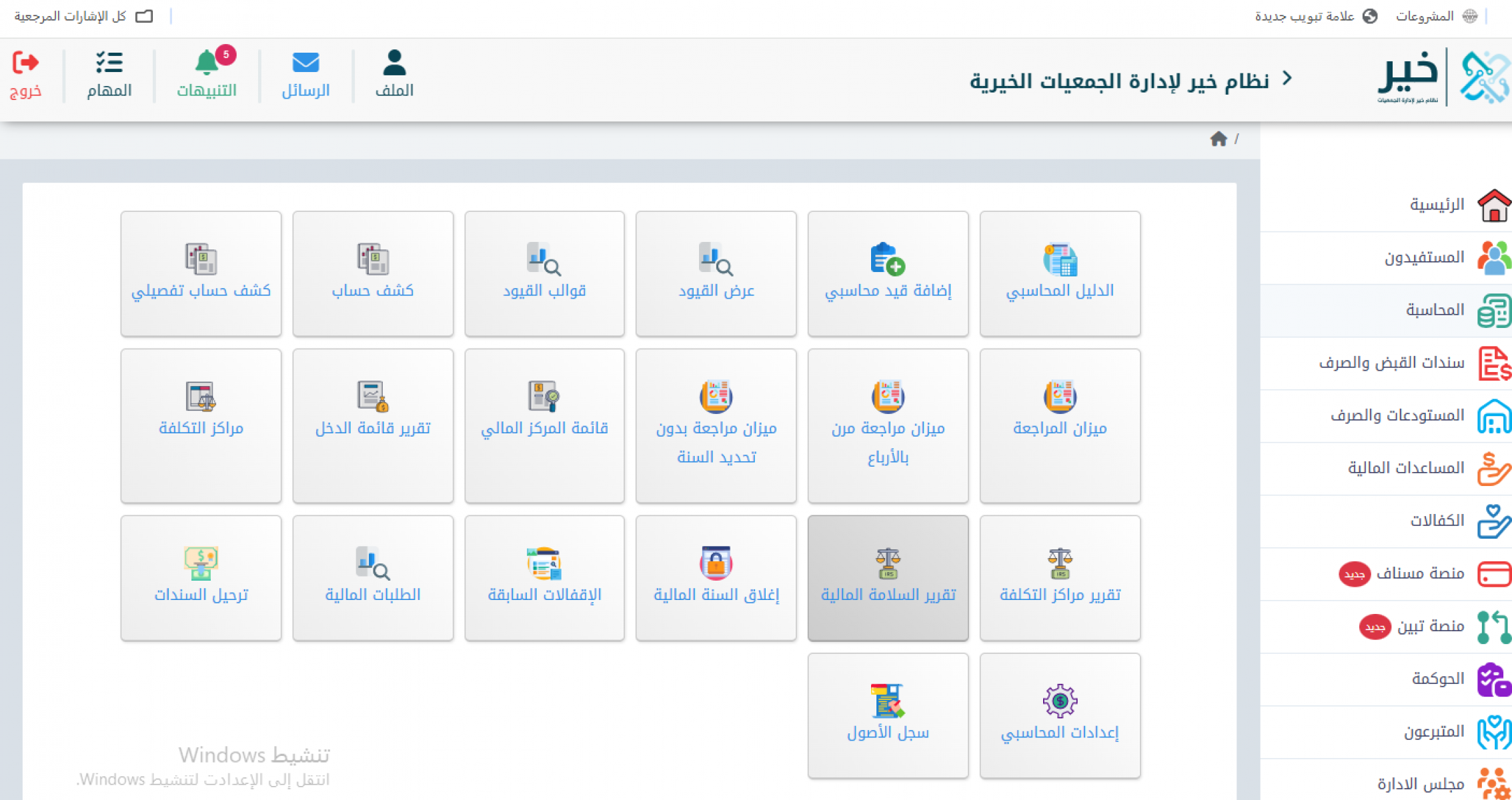Open the تقرير السلامة المالية tile
Screen dimensions: 1512x800
point(887,577)
